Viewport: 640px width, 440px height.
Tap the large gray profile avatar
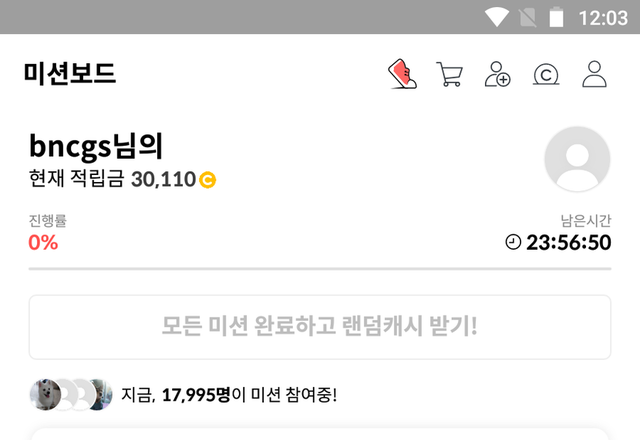pos(577,159)
